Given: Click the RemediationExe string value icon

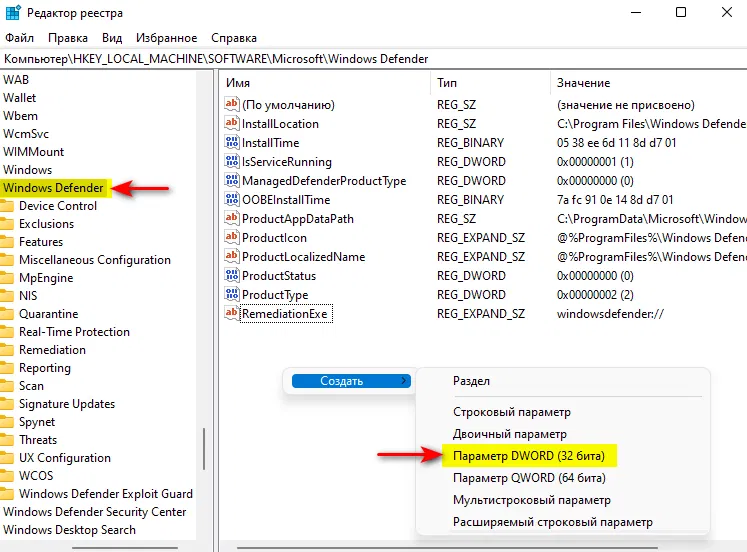Looking at the screenshot, I should pos(232,313).
